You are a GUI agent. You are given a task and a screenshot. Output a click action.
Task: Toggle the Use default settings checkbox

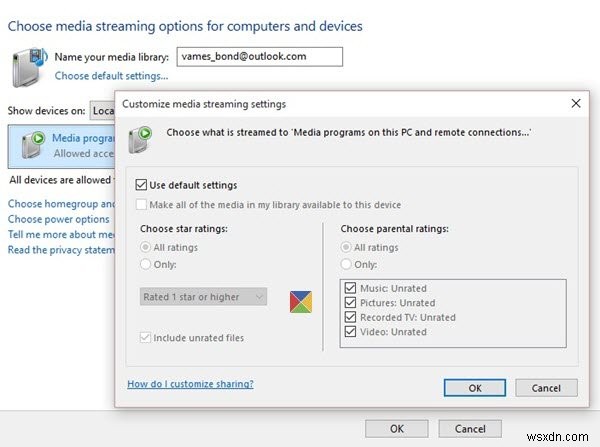click(141, 185)
